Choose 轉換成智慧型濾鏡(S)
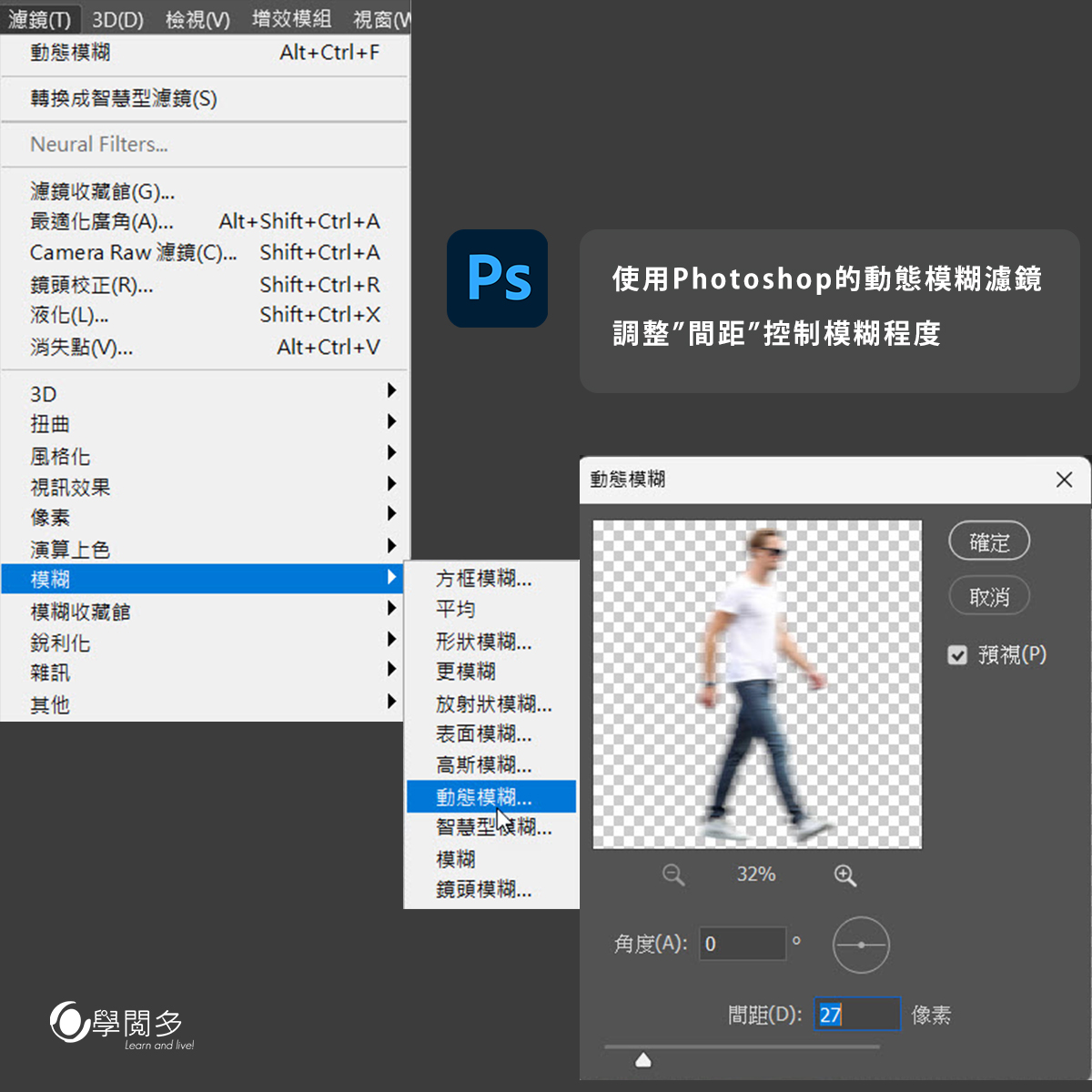This screenshot has height=1092, width=1092. tap(205, 98)
